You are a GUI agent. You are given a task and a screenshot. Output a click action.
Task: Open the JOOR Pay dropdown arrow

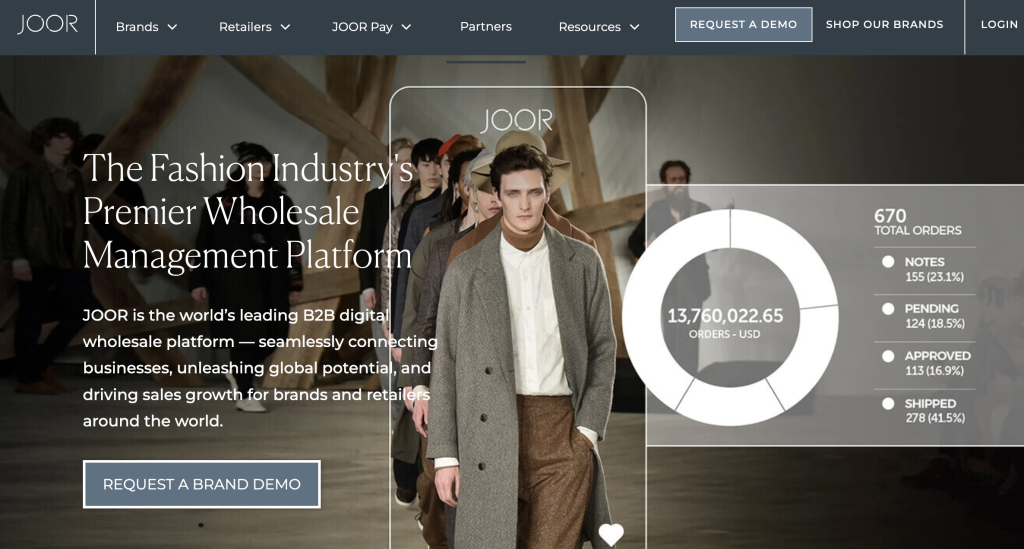click(406, 27)
